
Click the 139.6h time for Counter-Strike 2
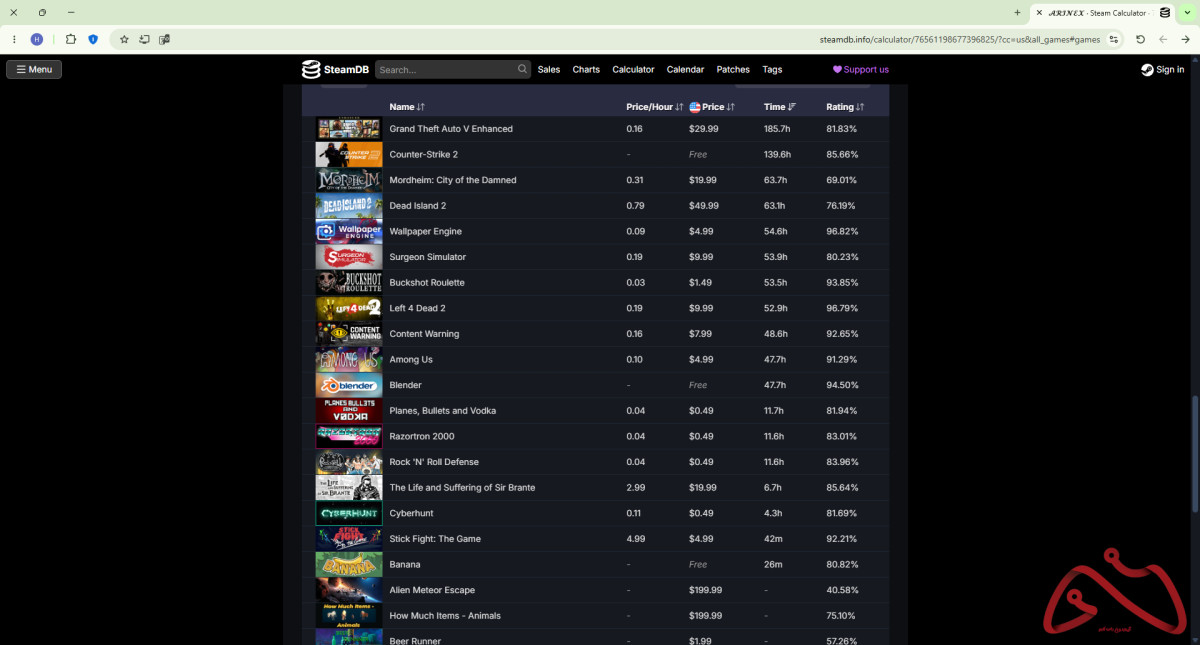click(x=777, y=155)
